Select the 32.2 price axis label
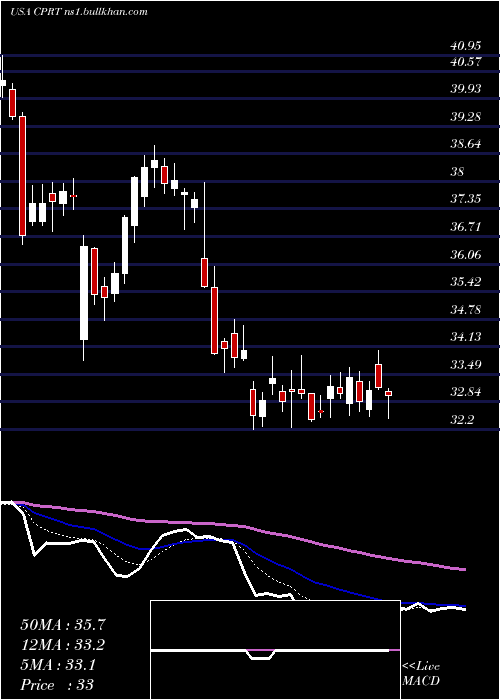The height and width of the screenshot is (700, 500). [461, 420]
